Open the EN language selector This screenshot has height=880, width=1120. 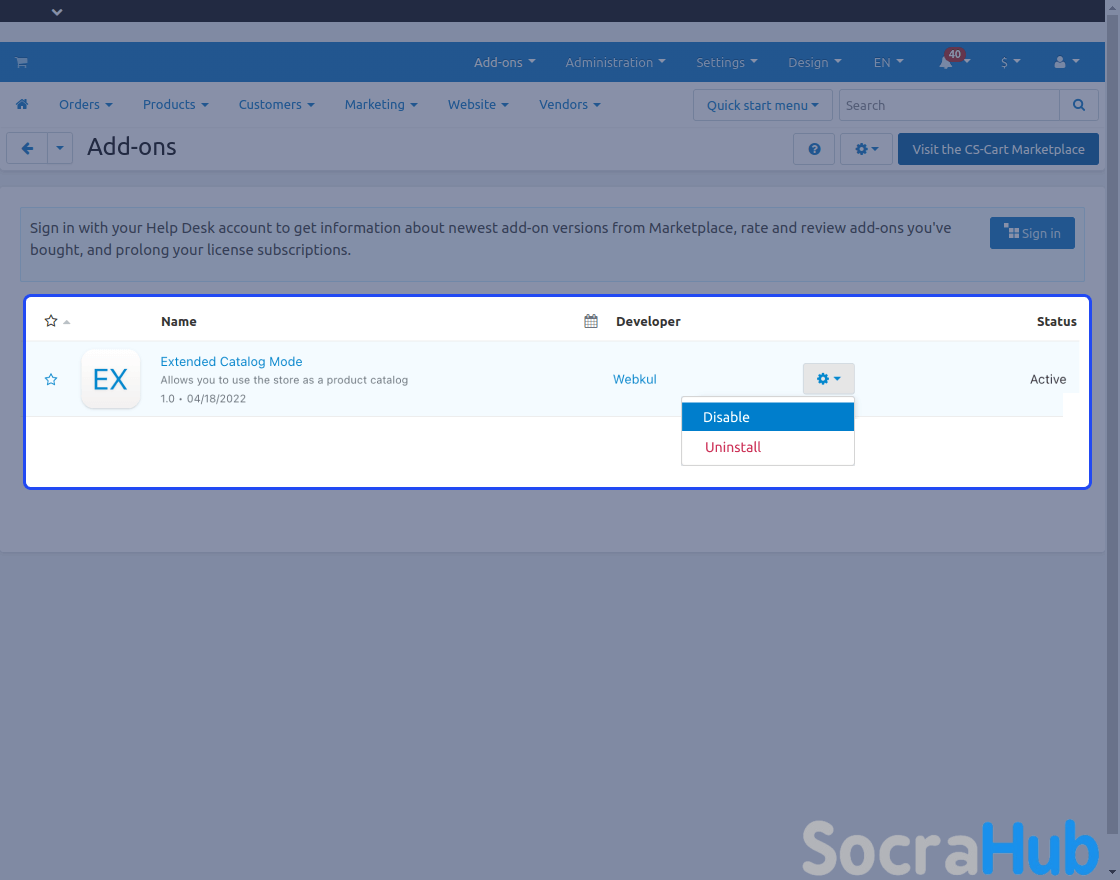point(888,62)
